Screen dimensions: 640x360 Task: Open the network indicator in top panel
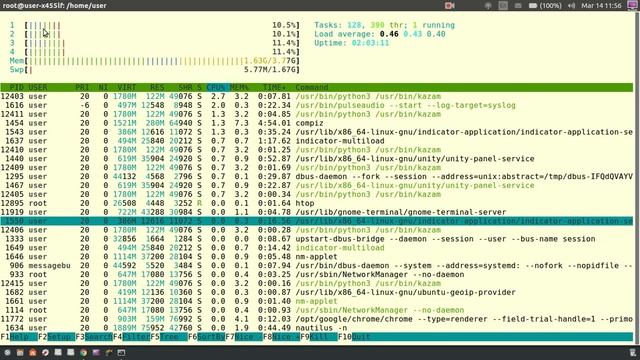[x=488, y=6]
